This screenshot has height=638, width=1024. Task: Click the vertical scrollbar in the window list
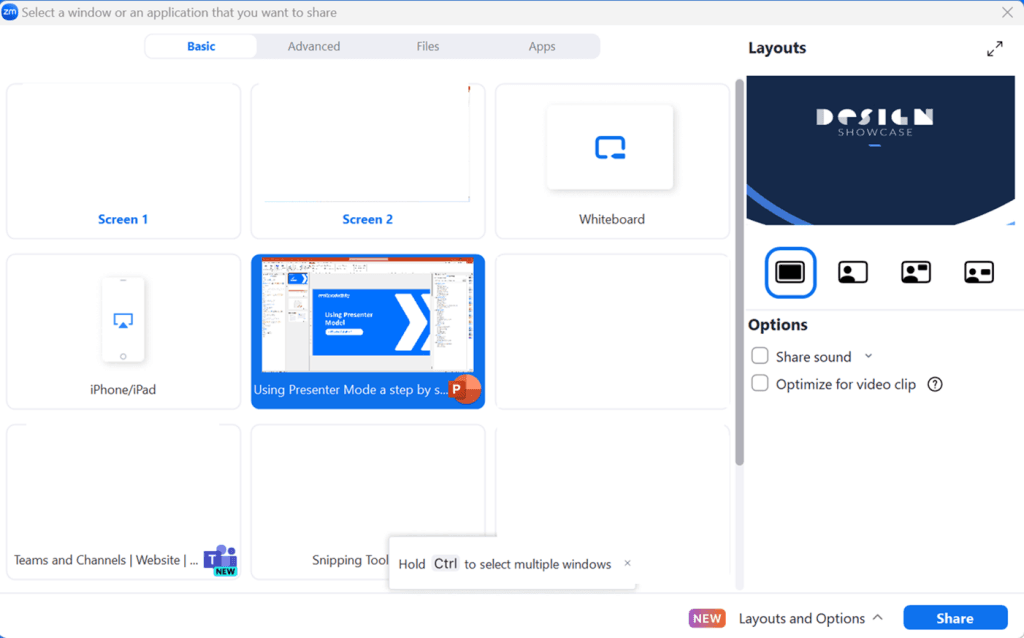click(x=739, y=270)
